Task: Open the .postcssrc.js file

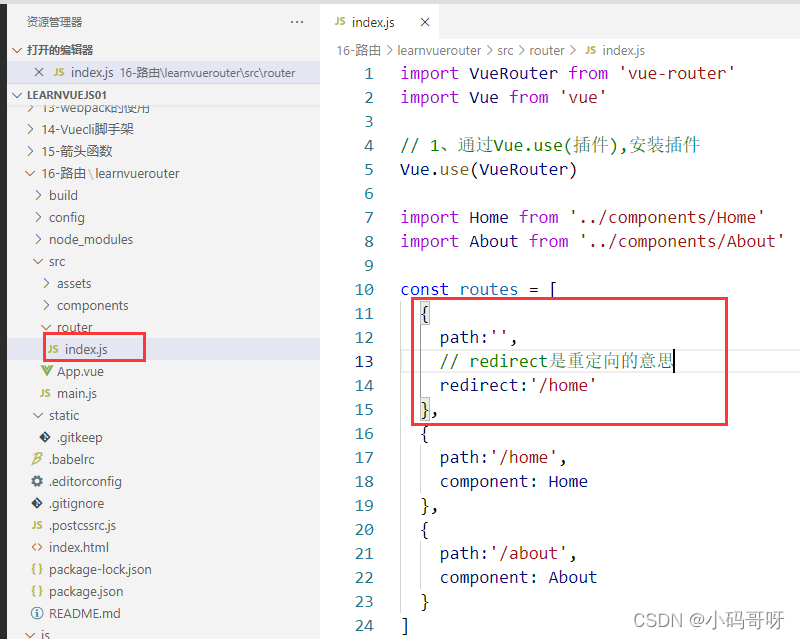Action: (x=82, y=525)
